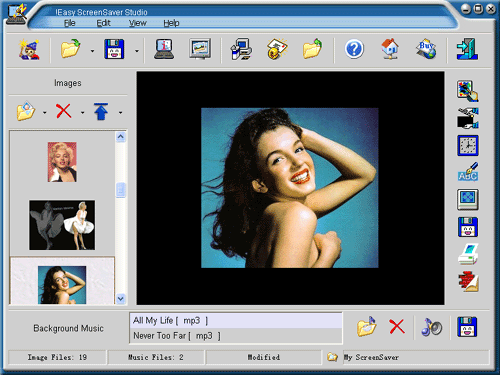The image size is (500, 375).
Task: Click the laptop info icon in the toolbar
Action: pyautogui.click(x=164, y=49)
